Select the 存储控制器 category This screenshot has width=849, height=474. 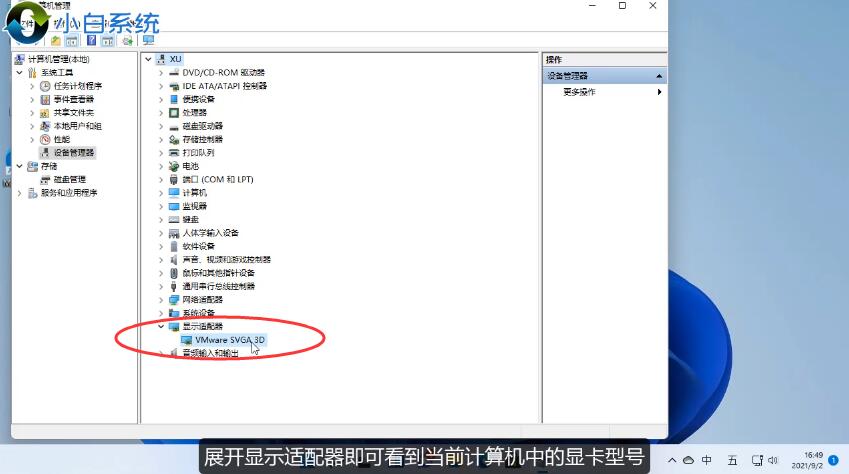tap(203, 139)
